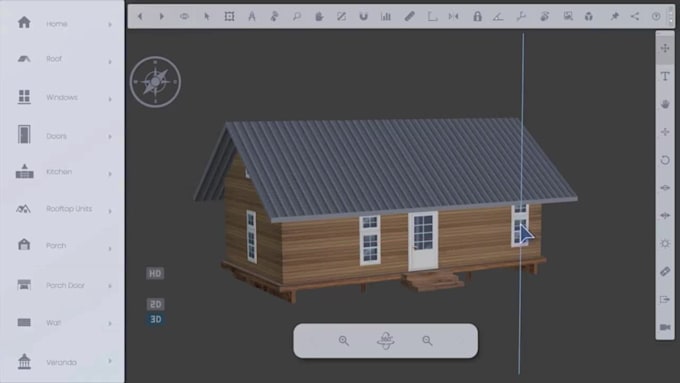Click zoom out magnifier in bottom bar
This screenshot has height=383, width=680.
click(x=427, y=341)
